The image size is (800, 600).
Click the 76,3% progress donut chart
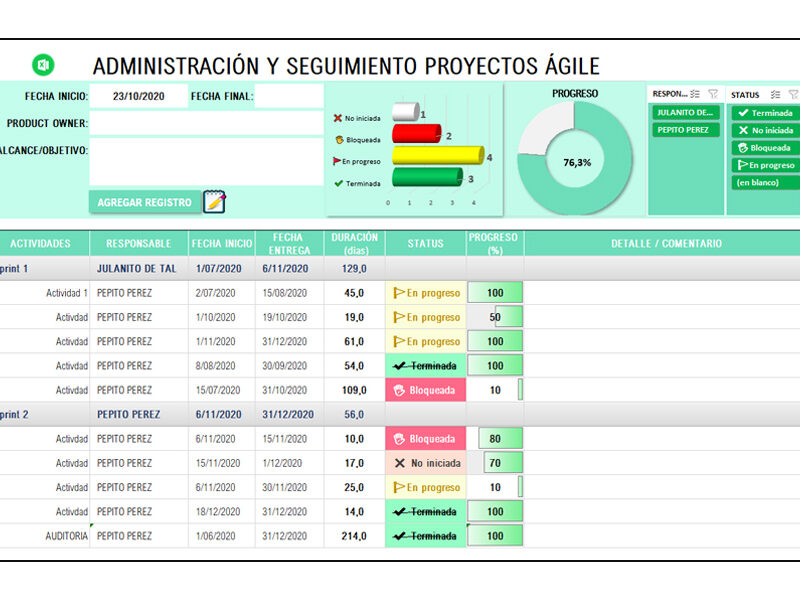point(575,158)
